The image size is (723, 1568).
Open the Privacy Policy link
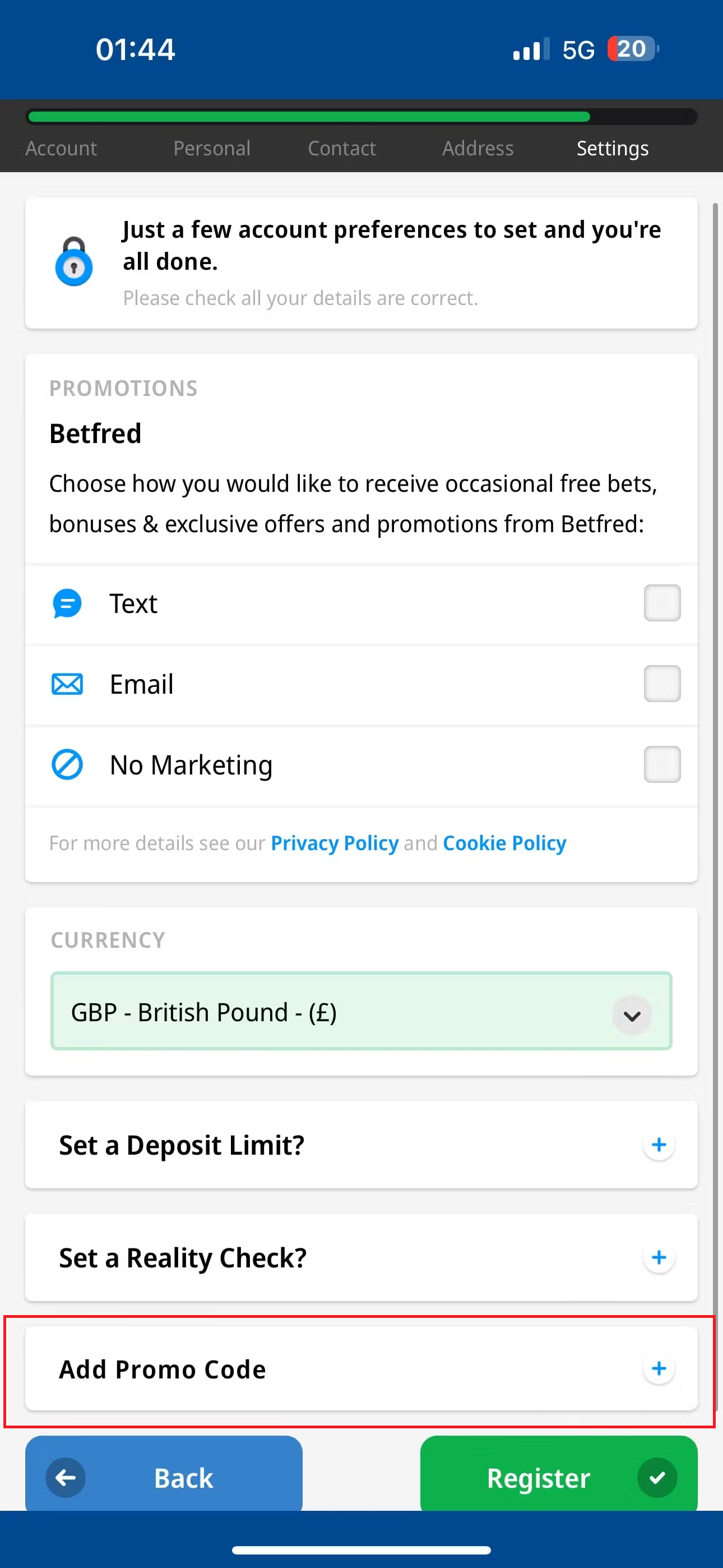click(334, 842)
